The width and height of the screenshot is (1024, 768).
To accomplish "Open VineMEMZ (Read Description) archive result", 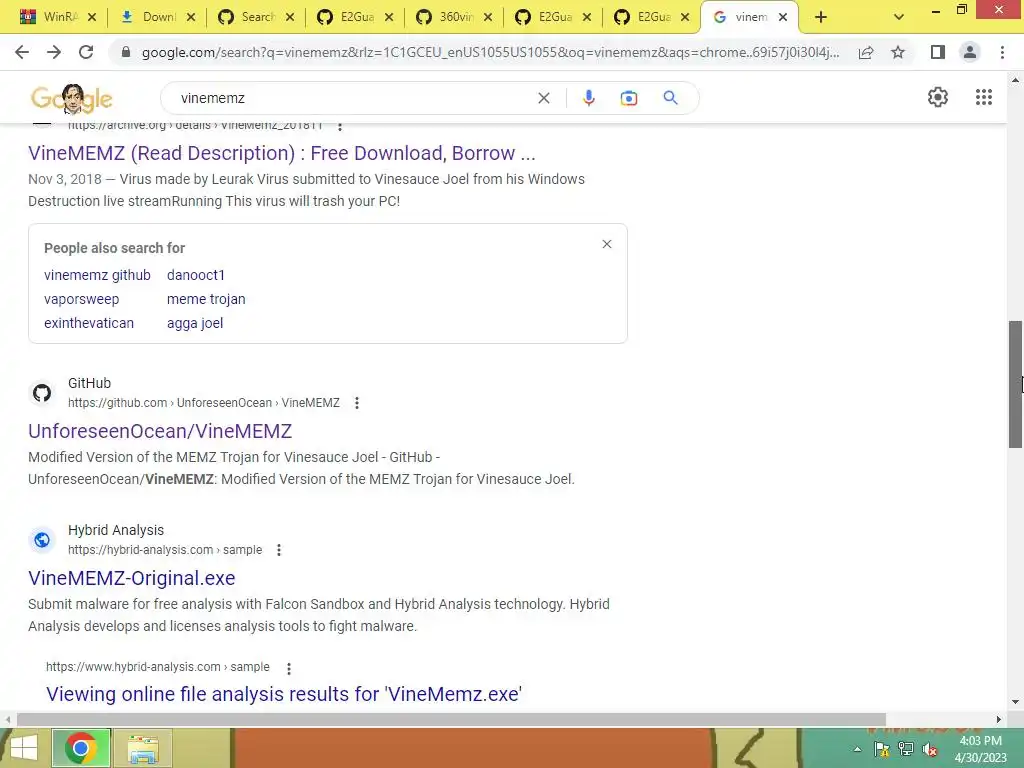I will [281, 153].
